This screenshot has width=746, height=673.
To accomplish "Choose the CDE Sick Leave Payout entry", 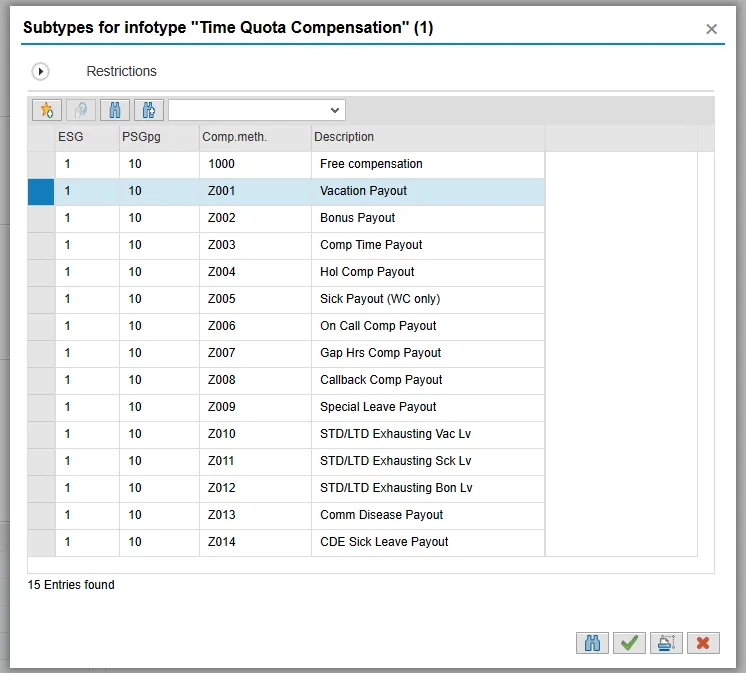I will click(x=384, y=542).
